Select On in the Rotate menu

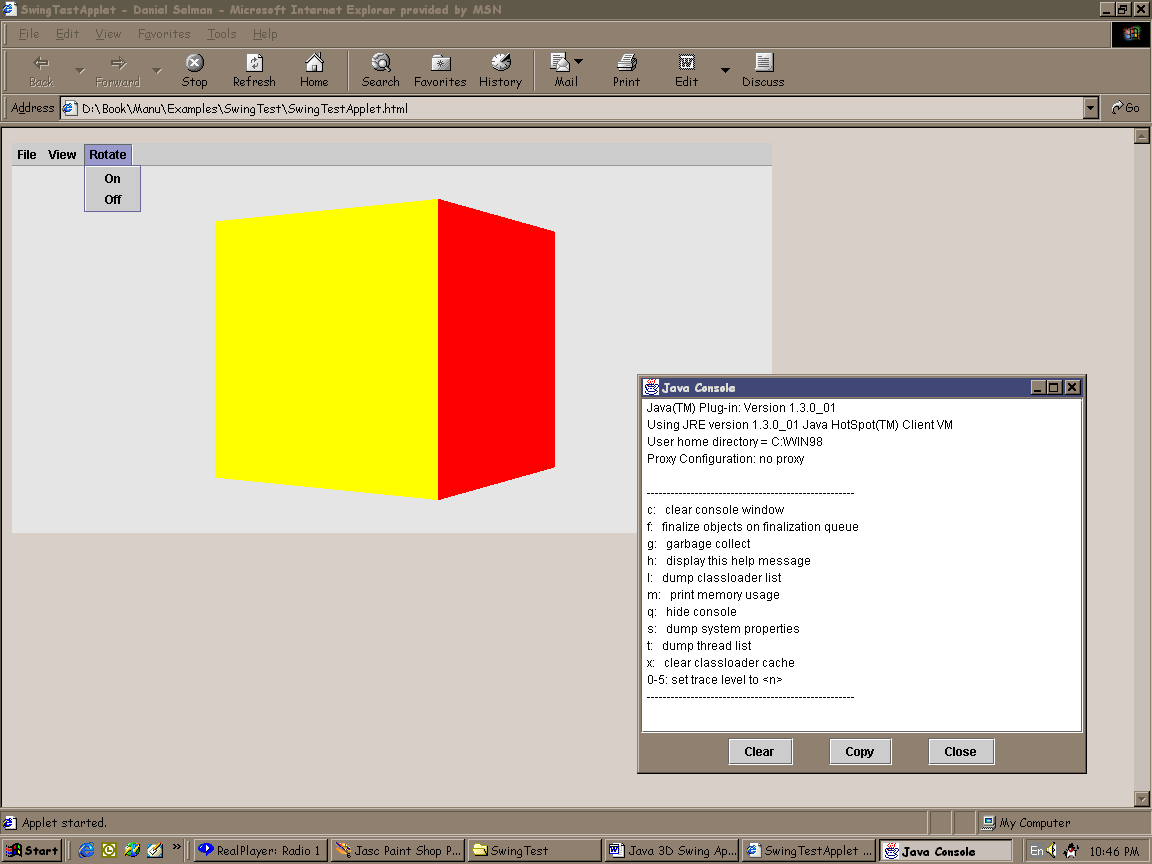click(x=112, y=179)
